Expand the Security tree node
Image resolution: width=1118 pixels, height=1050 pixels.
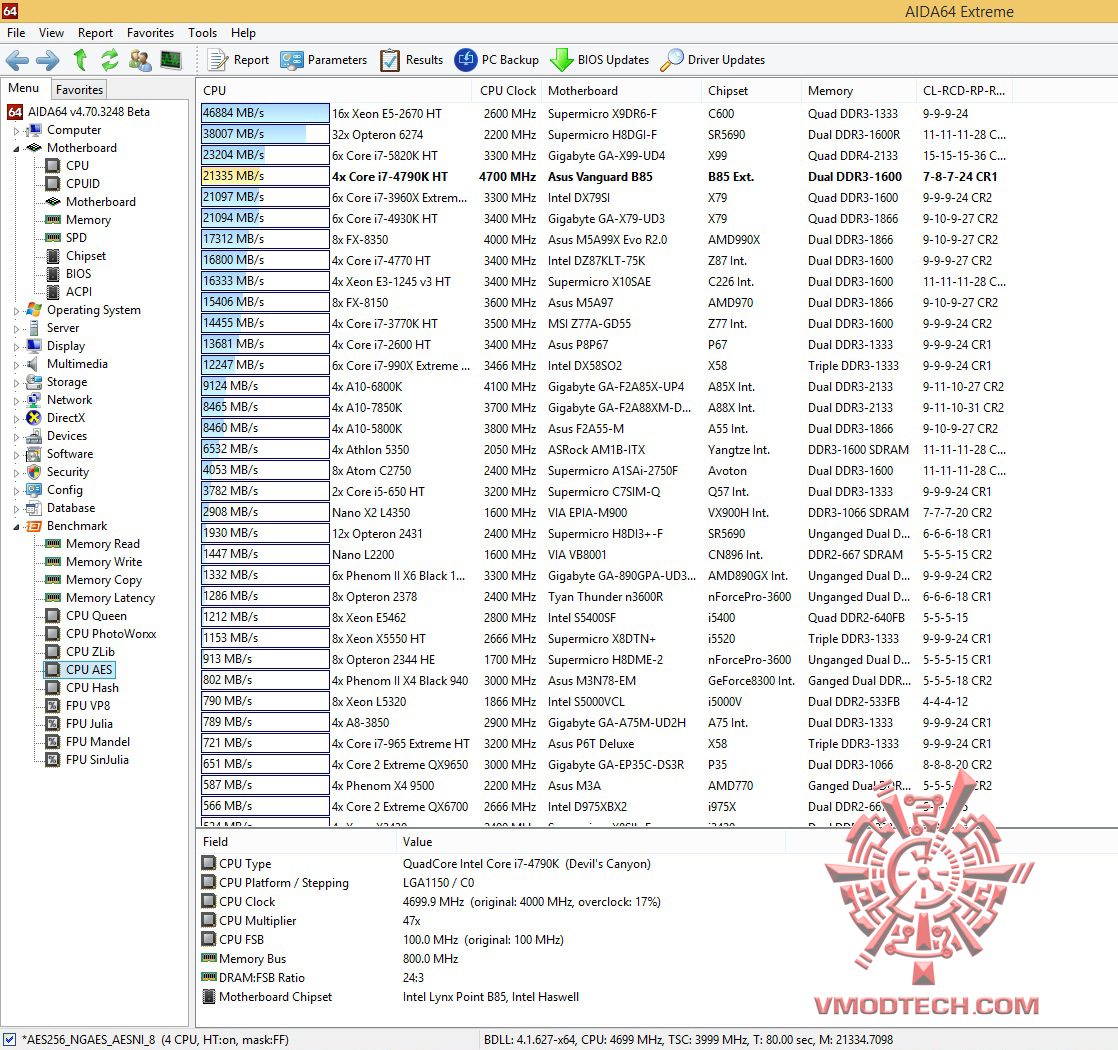[16, 473]
